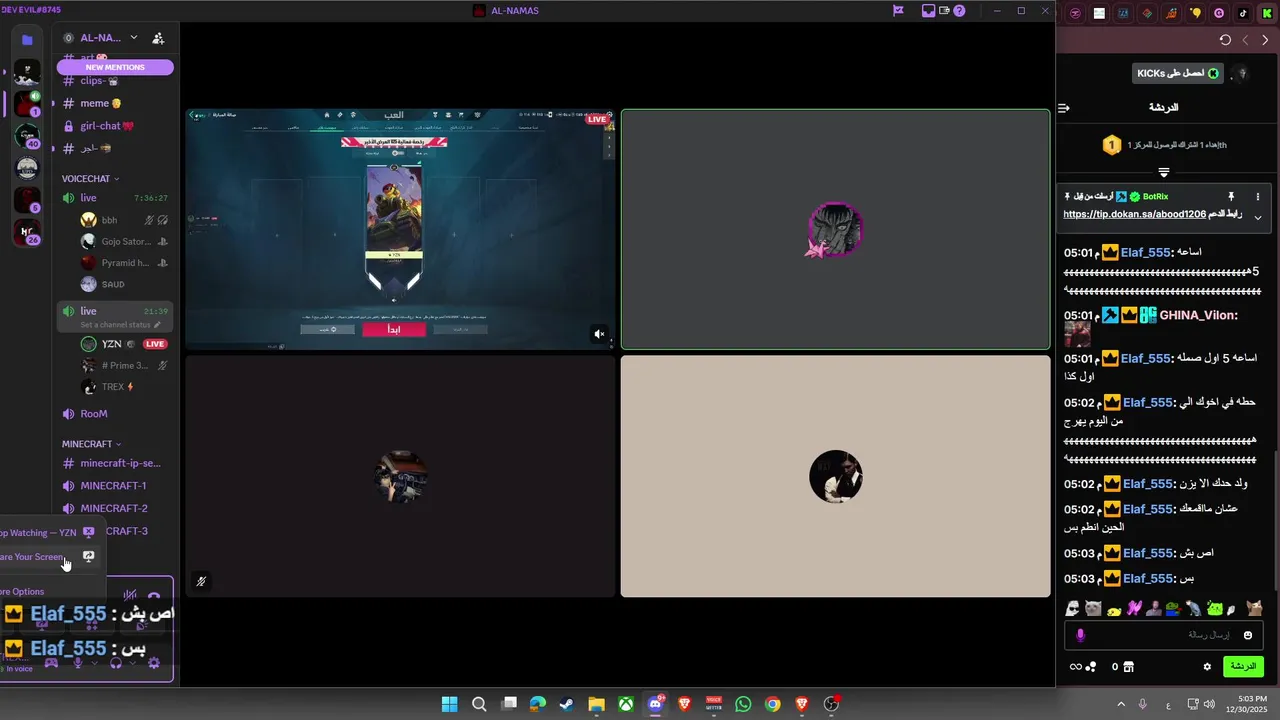Click the YZN stream video thumbnail

click(400, 229)
